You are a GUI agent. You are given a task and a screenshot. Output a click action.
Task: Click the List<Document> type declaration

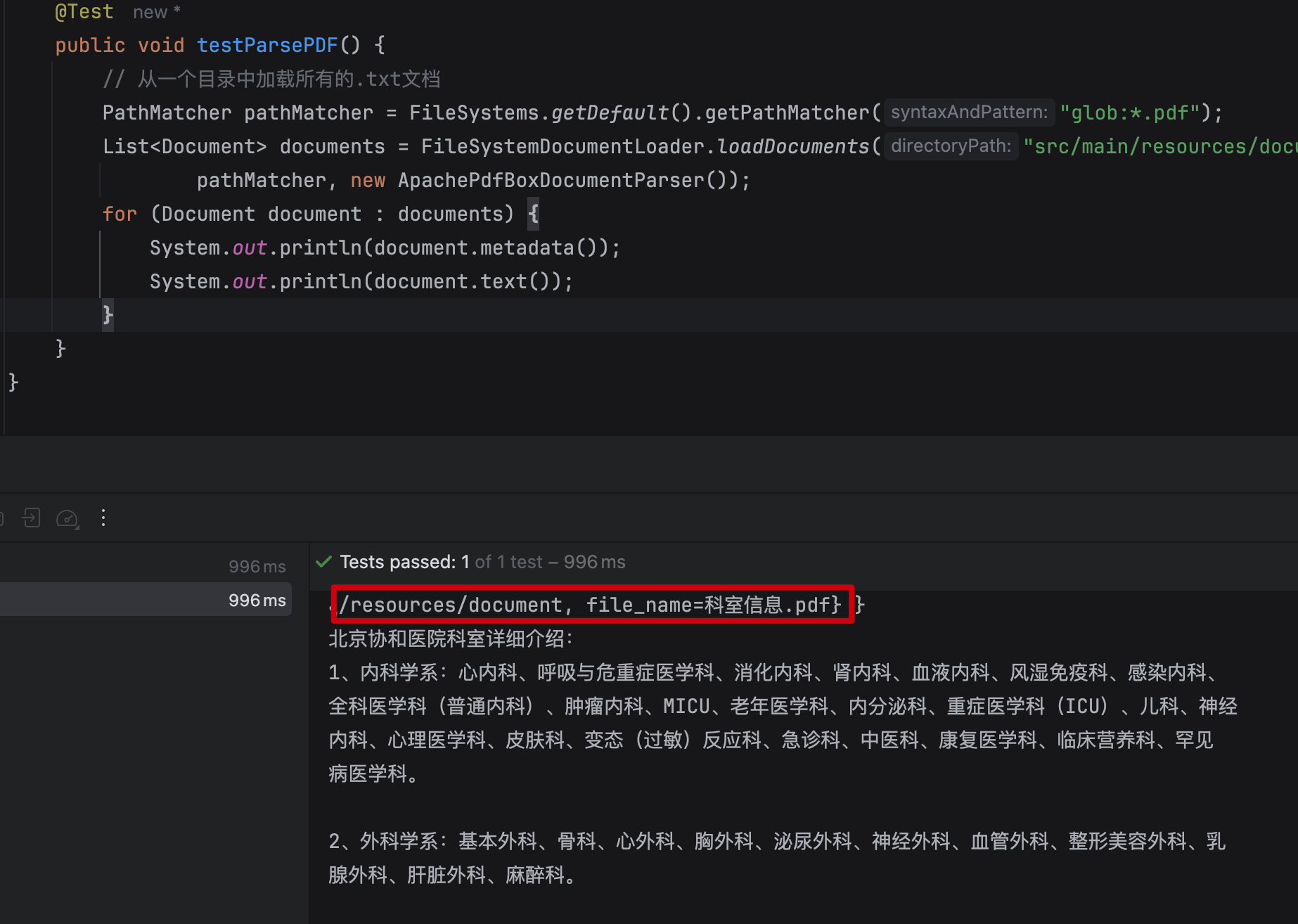(x=185, y=146)
